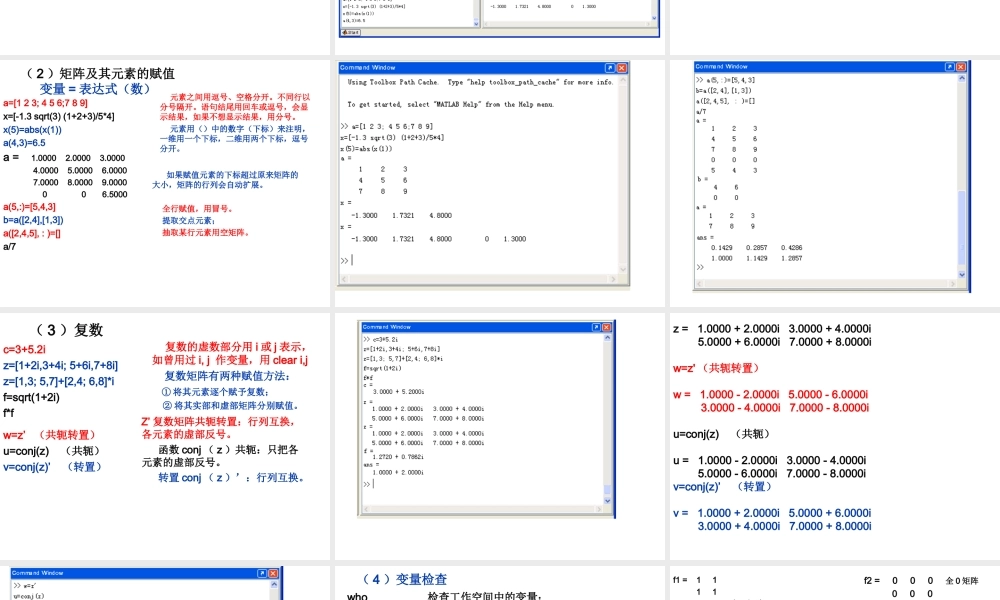This screenshot has height=600, width=1000.
Task: Click the prompt line in the c=3+5.2i Command Window
Action: click(x=369, y=484)
